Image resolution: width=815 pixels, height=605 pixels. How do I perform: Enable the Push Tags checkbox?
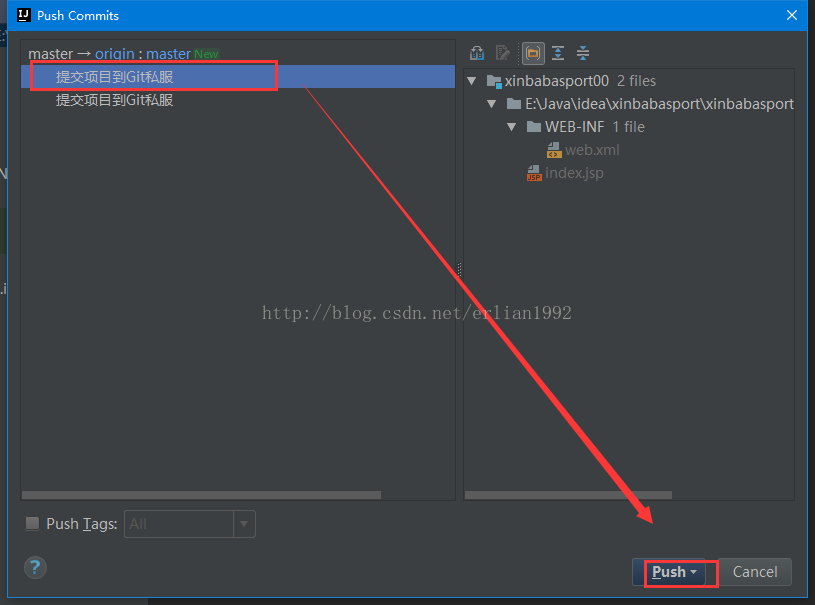point(32,523)
